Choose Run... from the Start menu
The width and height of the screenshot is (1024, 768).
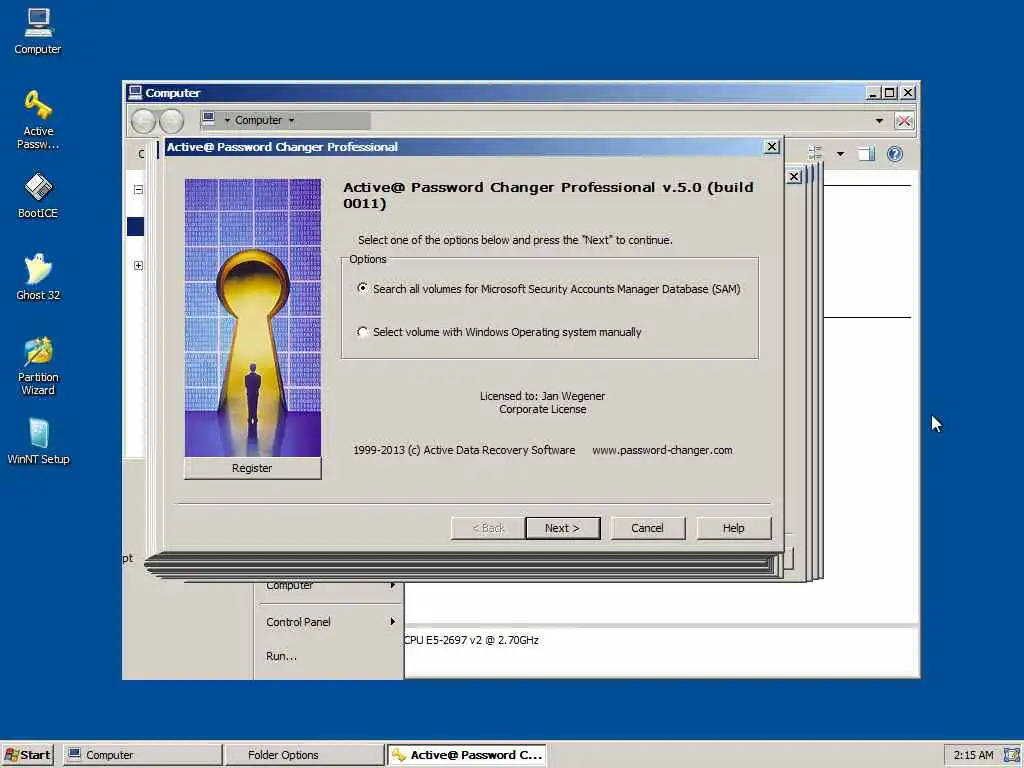pyautogui.click(x=281, y=656)
